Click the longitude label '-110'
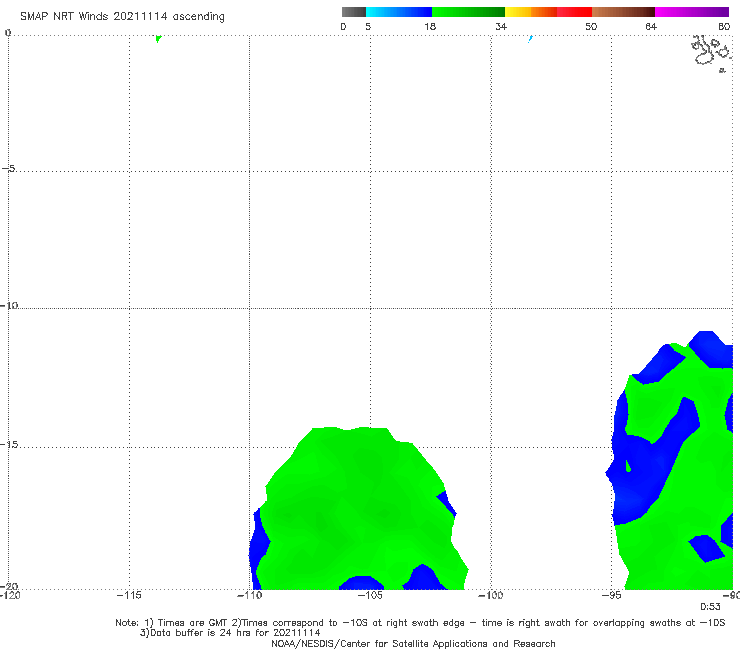Viewport: 740px width, 650px height. click(250, 595)
